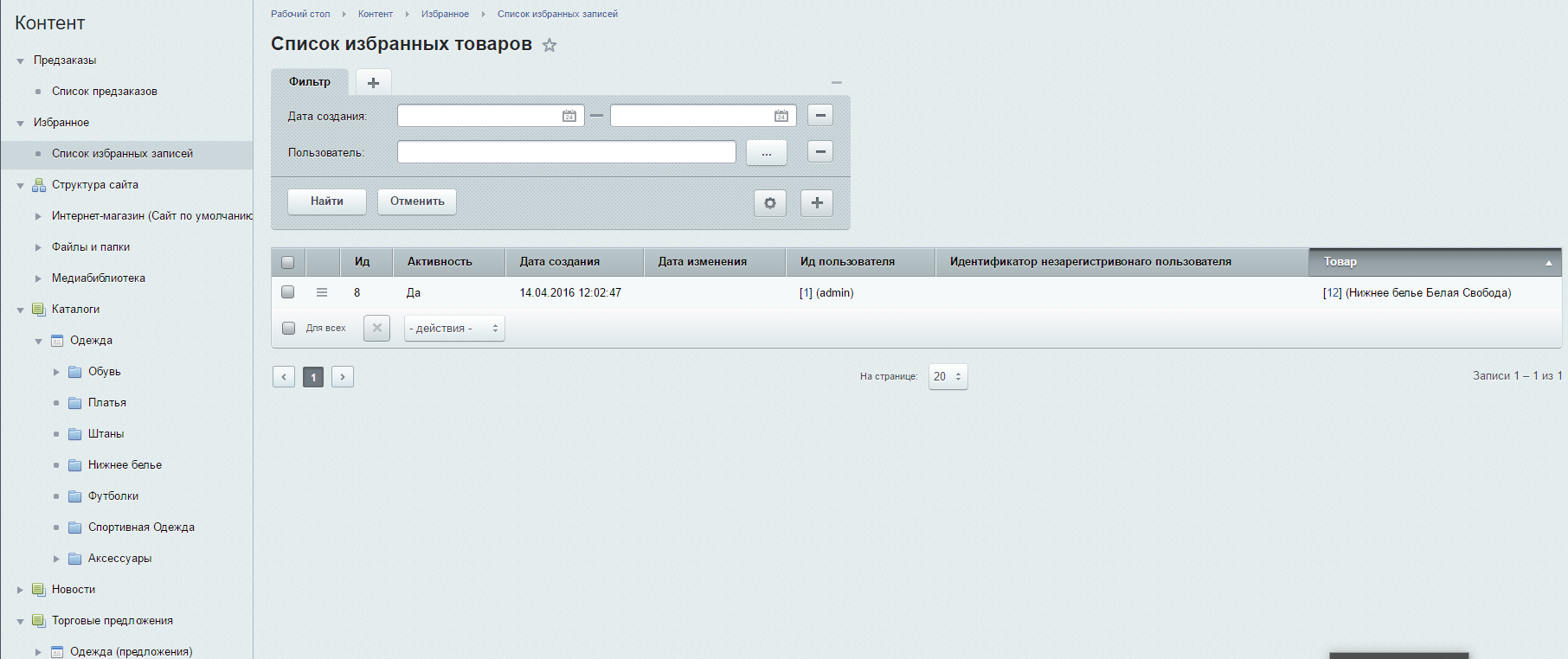Select the Фильтр tab
This screenshot has width=1568, height=659.
point(310,82)
